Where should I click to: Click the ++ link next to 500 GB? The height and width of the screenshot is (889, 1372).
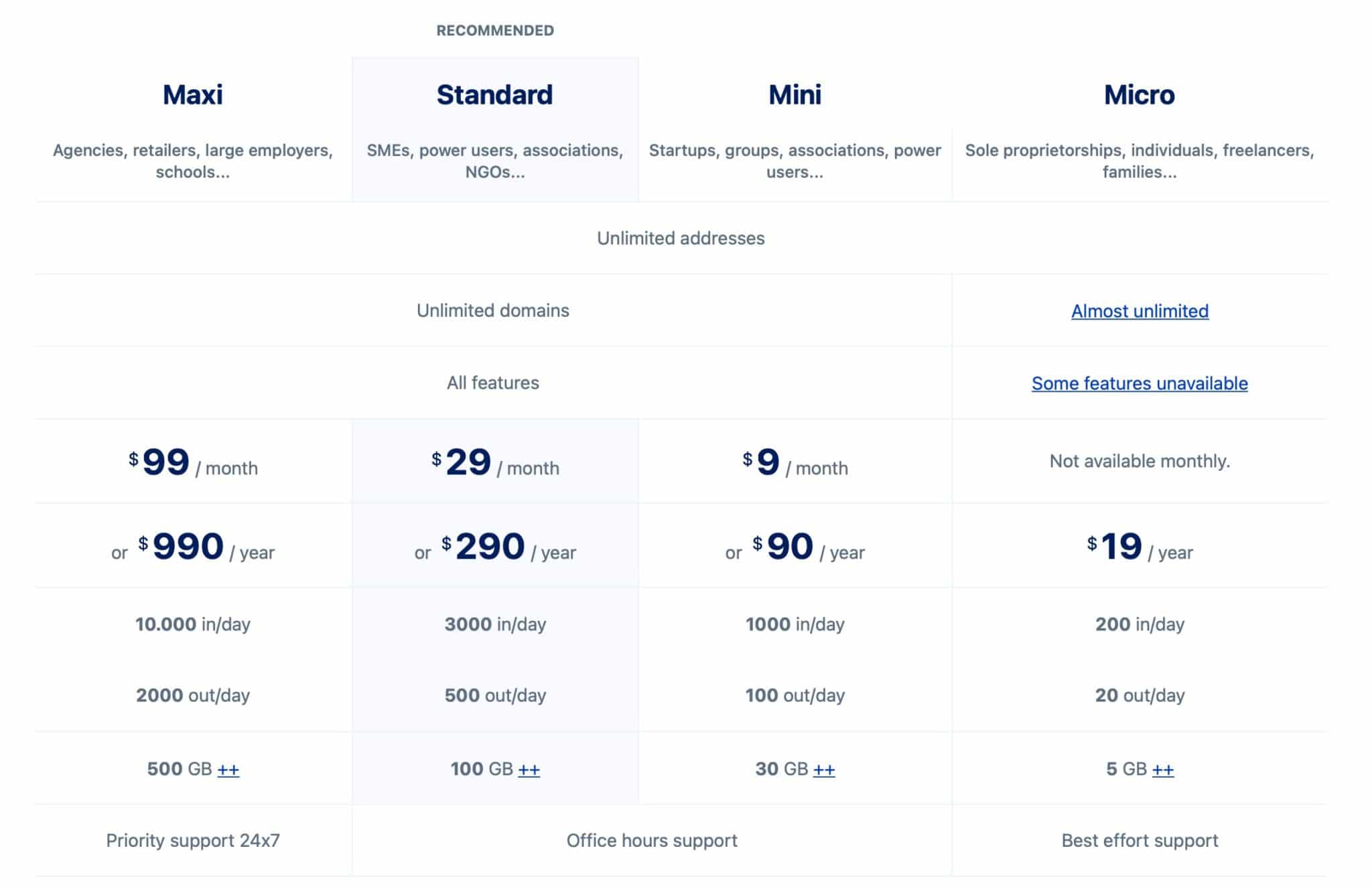pos(228,769)
